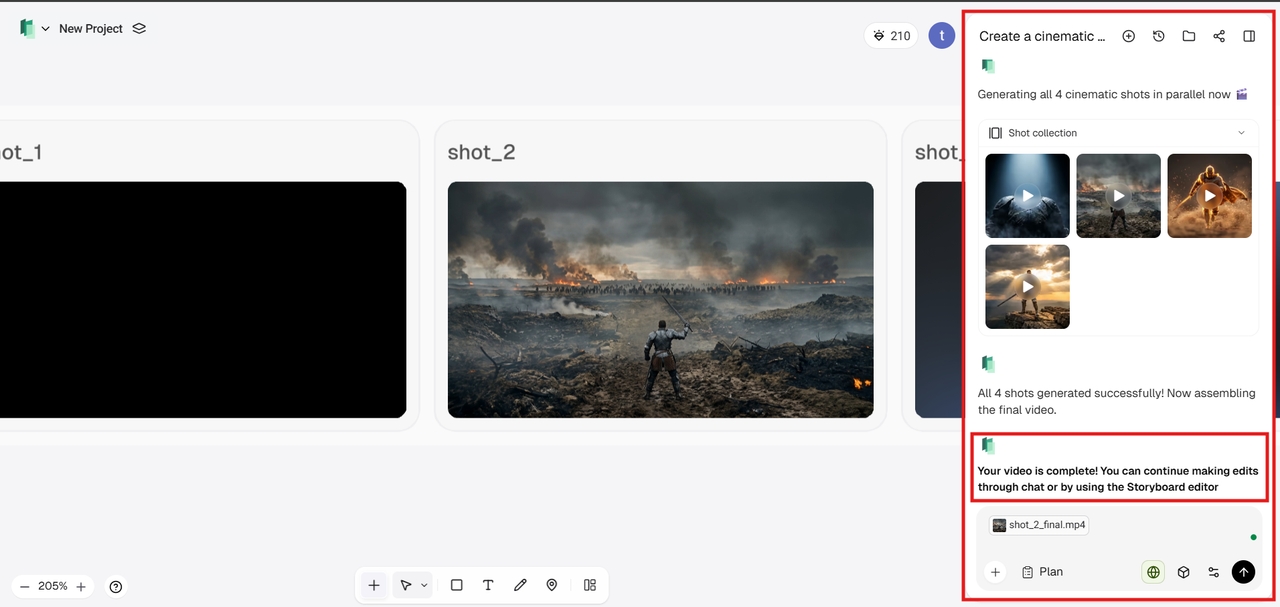Open the layout grid icon in toolbar
This screenshot has width=1280, height=607.
590,585
